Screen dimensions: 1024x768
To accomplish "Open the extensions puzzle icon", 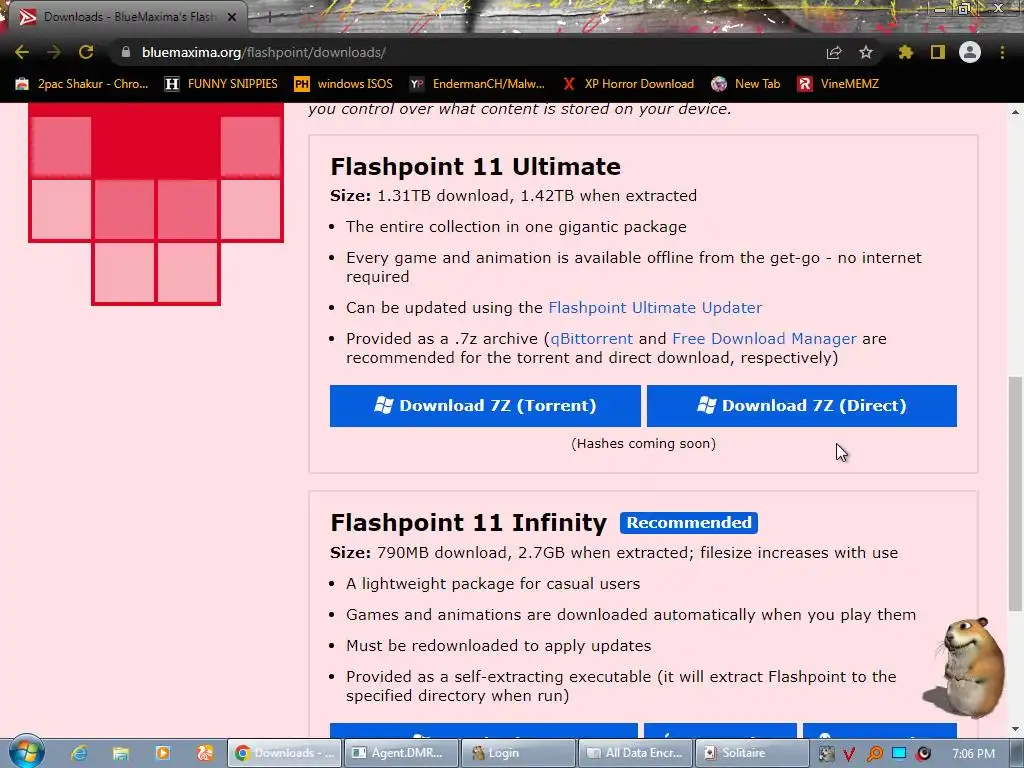I will [x=906, y=52].
